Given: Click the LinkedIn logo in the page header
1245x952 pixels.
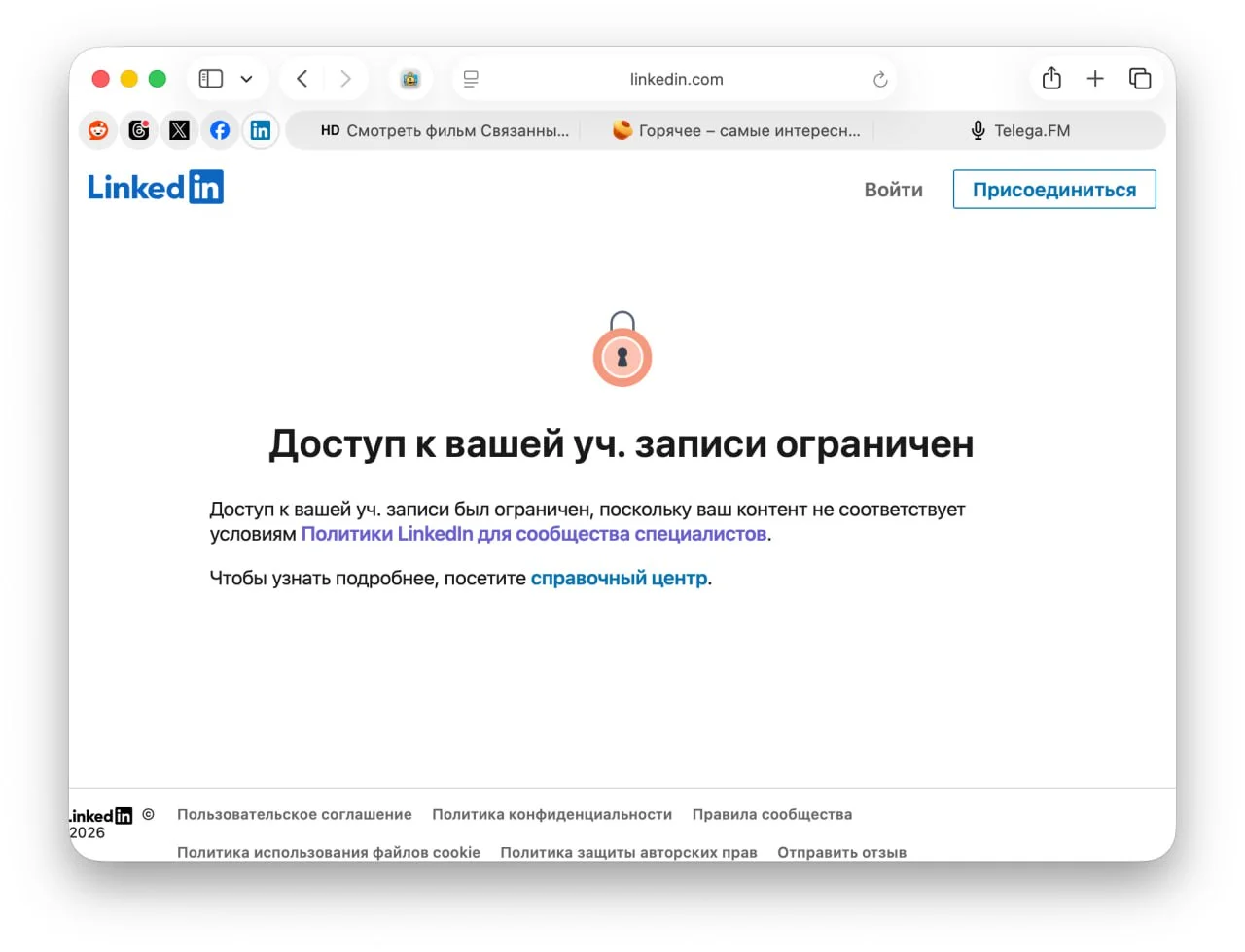Looking at the screenshot, I should point(156,187).
